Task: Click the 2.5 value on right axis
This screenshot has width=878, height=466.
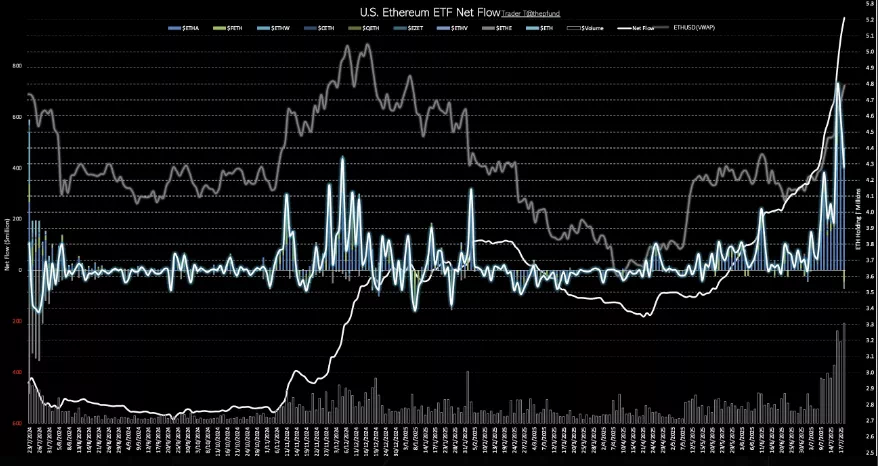Action: (870, 453)
